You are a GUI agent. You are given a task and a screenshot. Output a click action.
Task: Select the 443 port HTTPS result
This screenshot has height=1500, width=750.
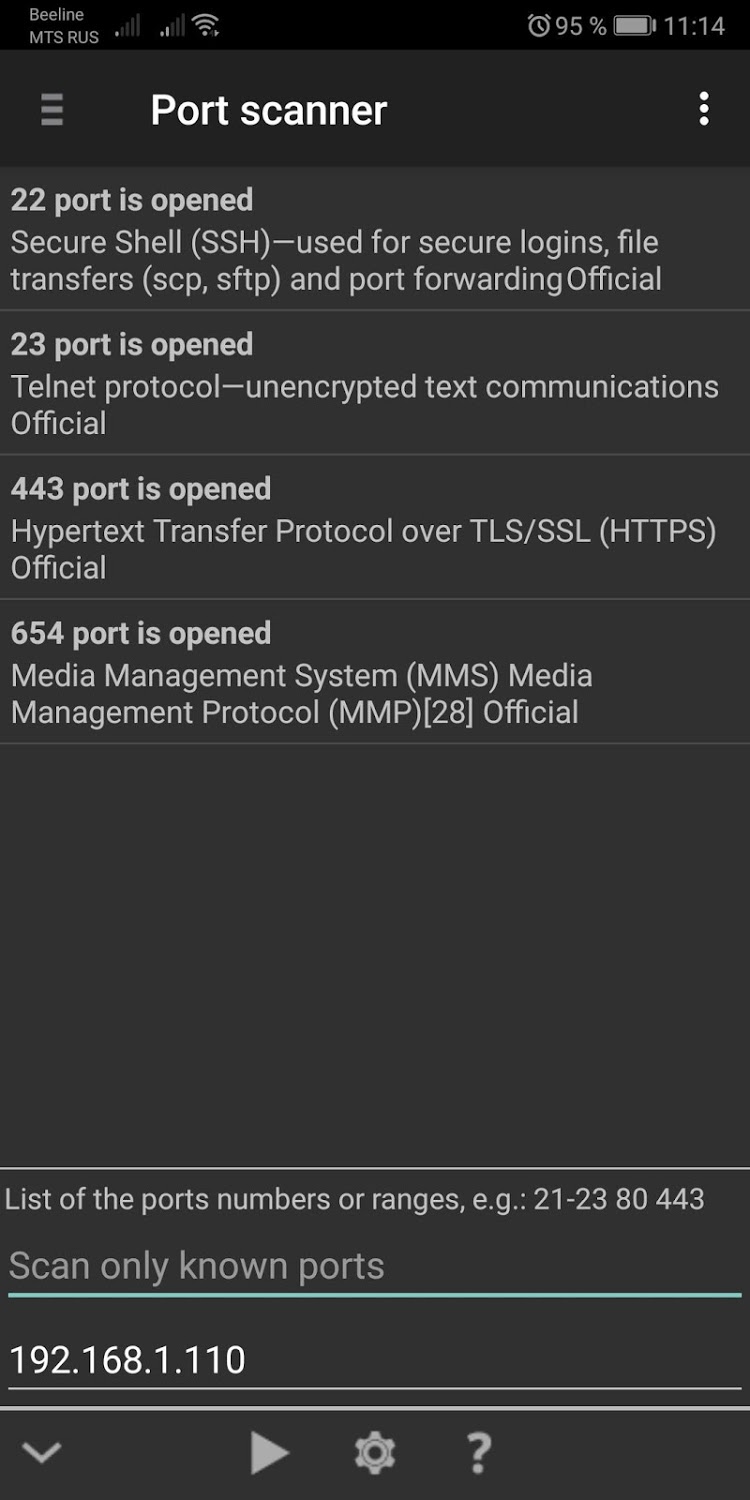click(375, 528)
